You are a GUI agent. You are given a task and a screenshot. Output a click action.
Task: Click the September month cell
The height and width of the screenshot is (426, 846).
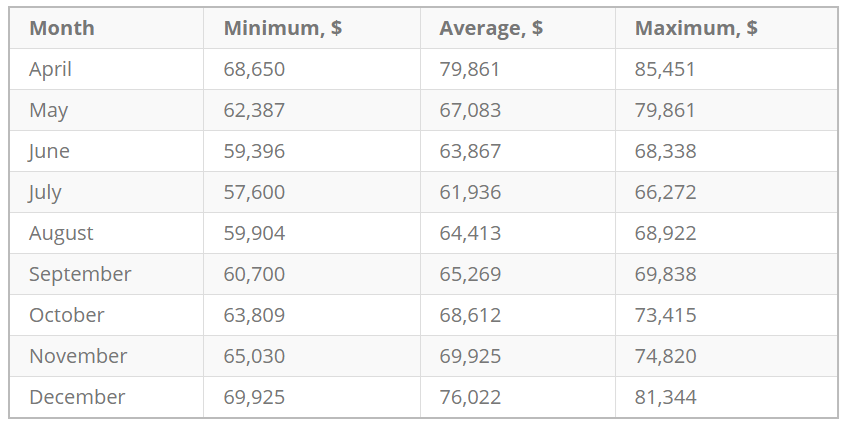80,274
